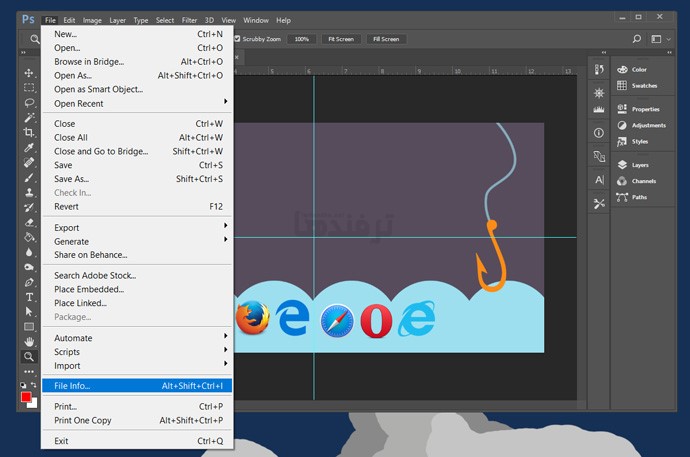Select the Hand tool
Image resolution: width=690 pixels, height=457 pixels.
pos(29,341)
